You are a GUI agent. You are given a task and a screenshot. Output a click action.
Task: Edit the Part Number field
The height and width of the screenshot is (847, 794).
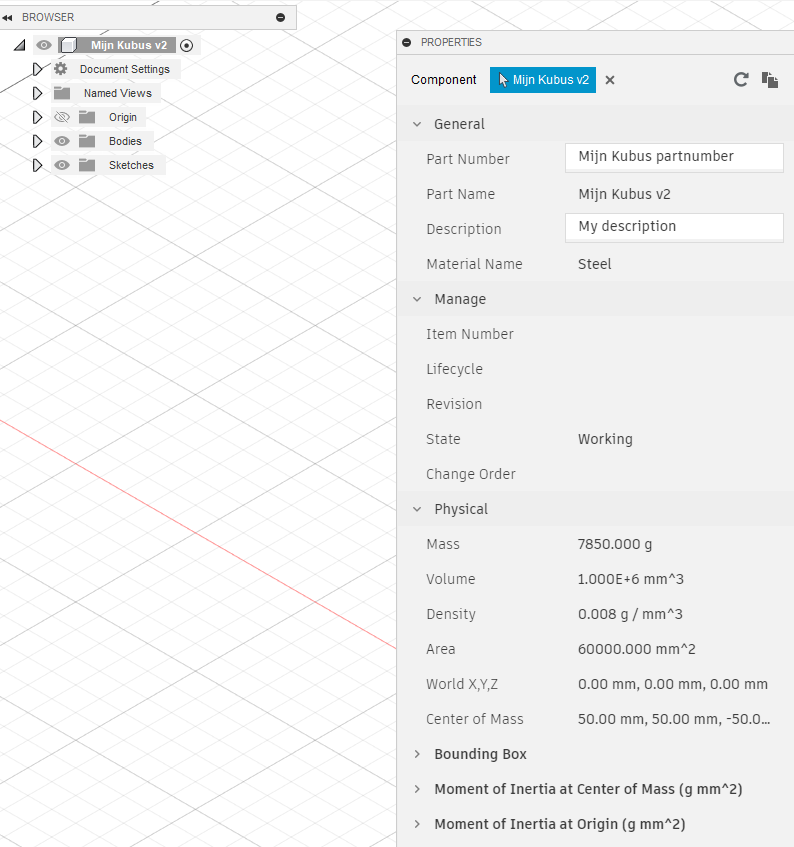(x=674, y=158)
